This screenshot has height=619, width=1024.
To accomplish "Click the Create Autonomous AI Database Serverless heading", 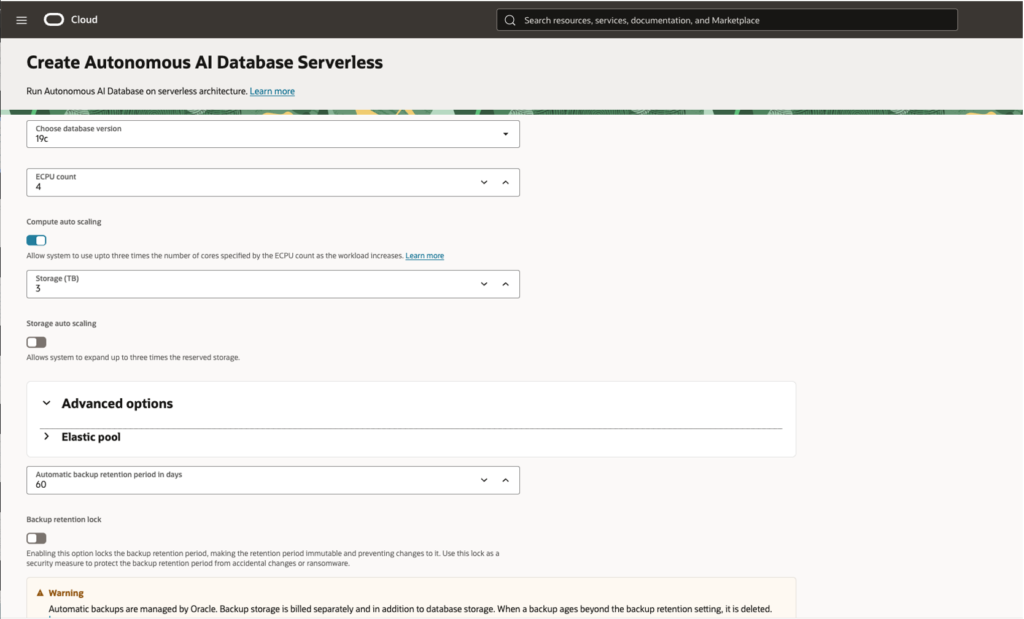I will coord(204,62).
